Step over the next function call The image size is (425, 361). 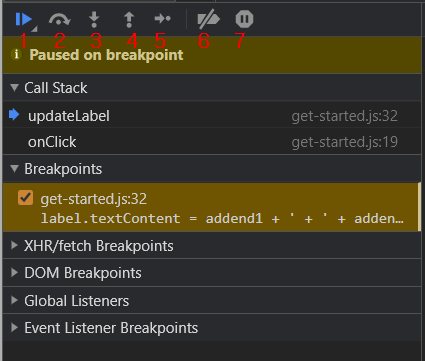click(59, 20)
